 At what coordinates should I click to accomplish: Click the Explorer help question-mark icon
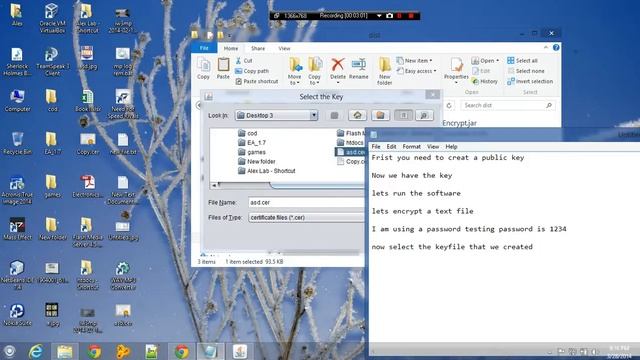(556, 47)
